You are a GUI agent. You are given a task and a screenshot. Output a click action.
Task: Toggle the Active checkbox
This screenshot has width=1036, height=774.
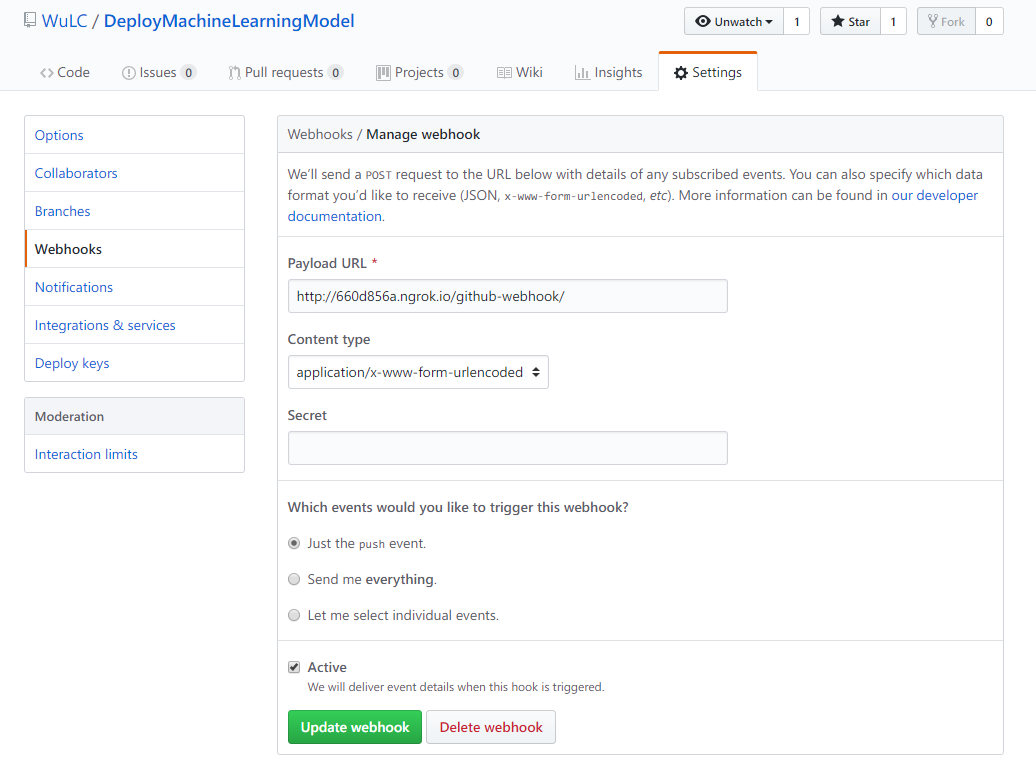pyautogui.click(x=294, y=667)
